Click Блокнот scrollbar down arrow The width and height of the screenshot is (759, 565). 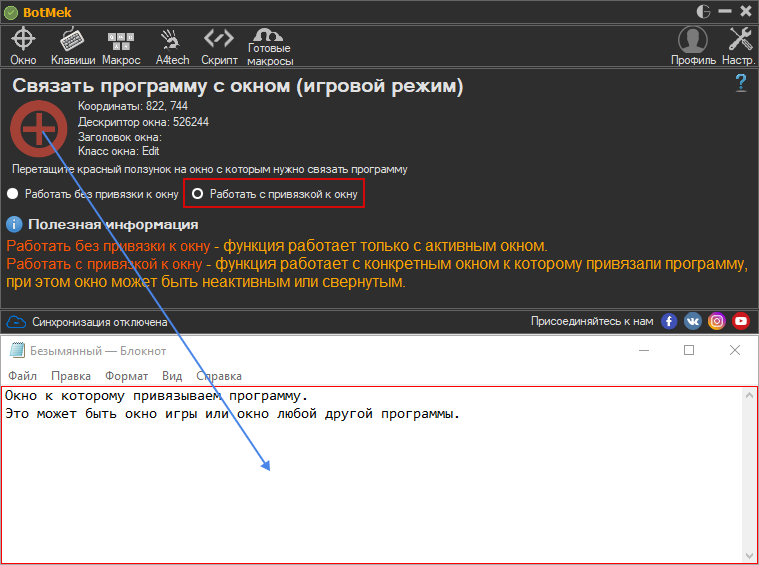click(x=749, y=556)
